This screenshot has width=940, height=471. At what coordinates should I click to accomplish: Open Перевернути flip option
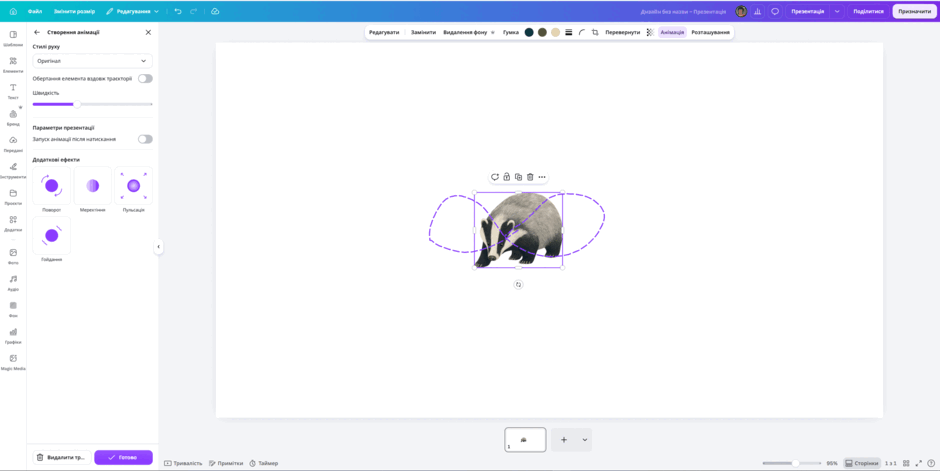pyautogui.click(x=623, y=32)
